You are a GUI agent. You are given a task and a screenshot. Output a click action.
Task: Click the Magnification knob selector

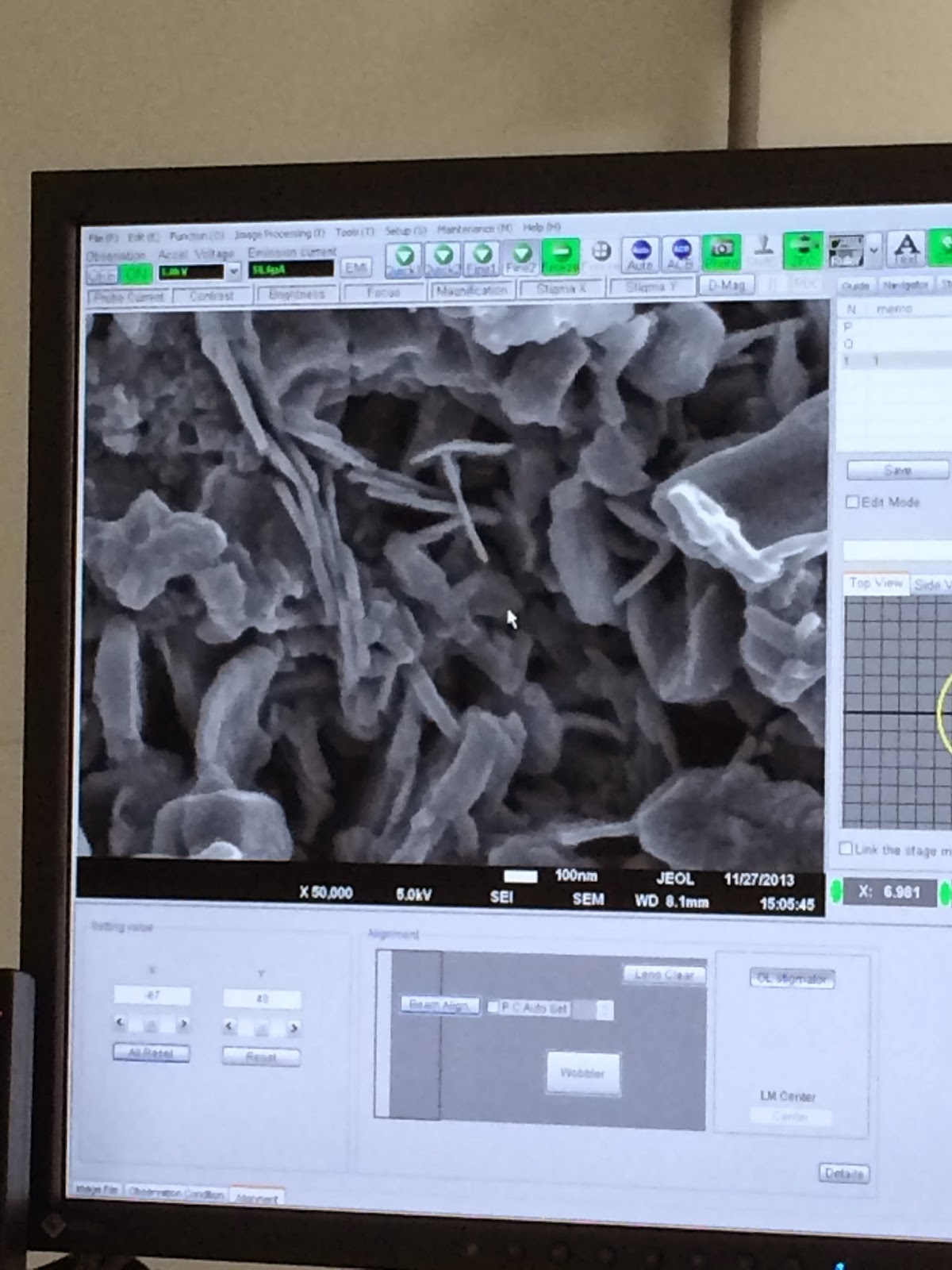(471, 291)
